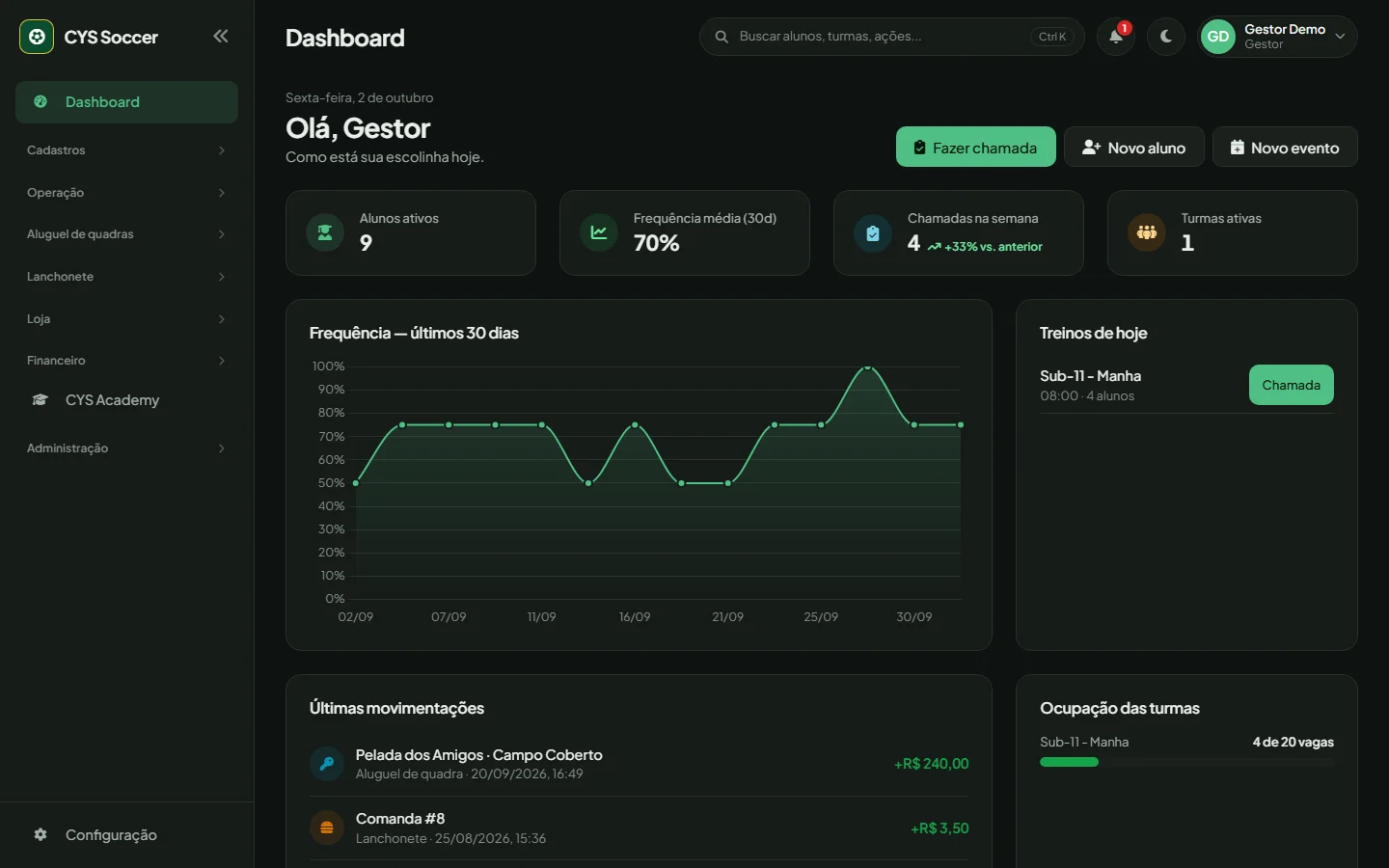
Task: Click the Sub-11 - Manha occupancy progress bar
Action: [x=1186, y=762]
